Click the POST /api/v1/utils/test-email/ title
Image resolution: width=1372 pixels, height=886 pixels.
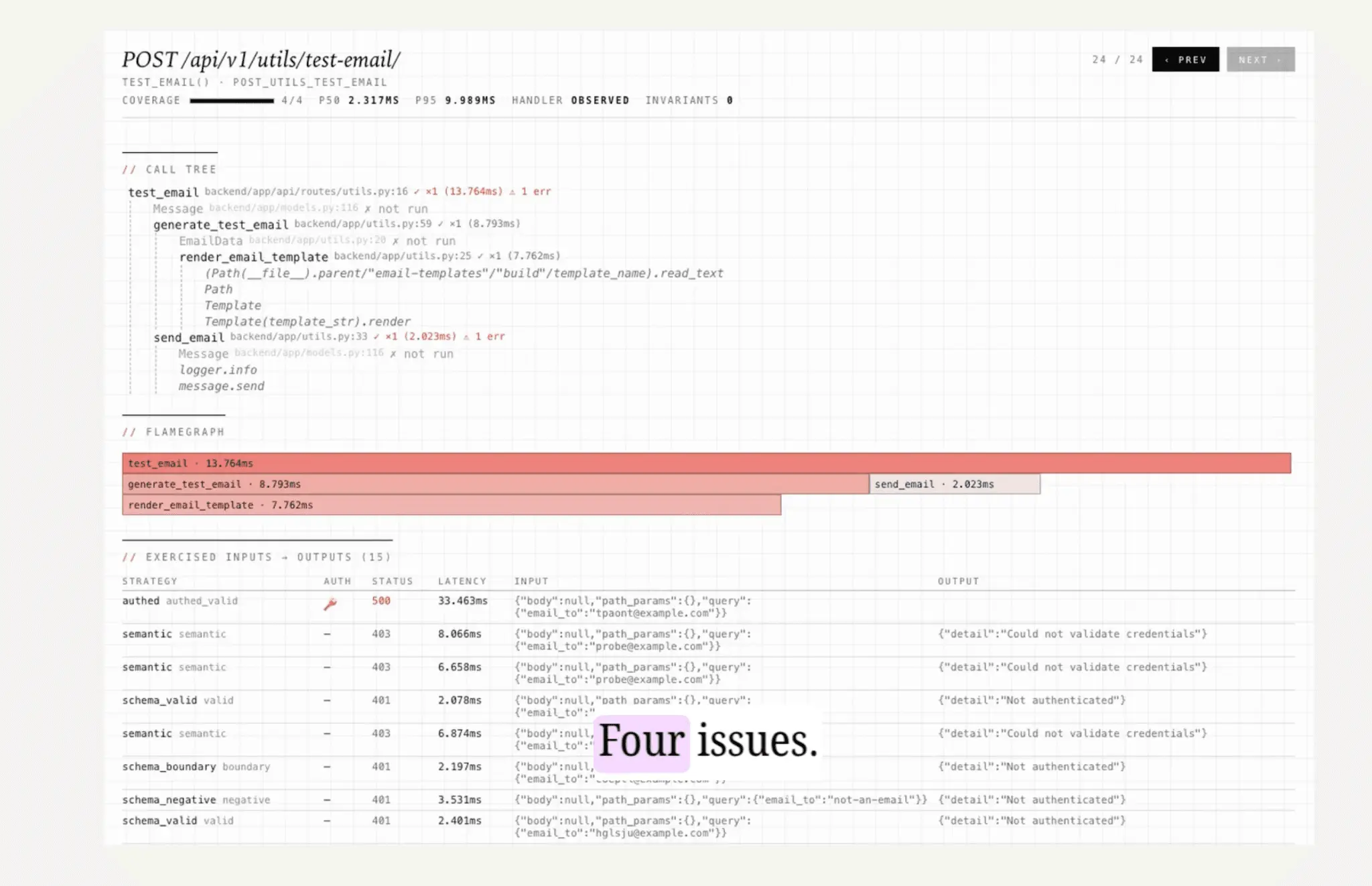(261, 60)
